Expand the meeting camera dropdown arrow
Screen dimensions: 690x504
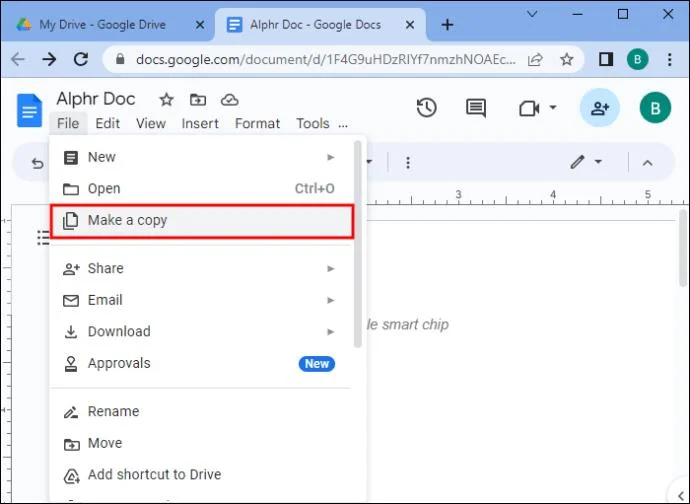point(553,107)
